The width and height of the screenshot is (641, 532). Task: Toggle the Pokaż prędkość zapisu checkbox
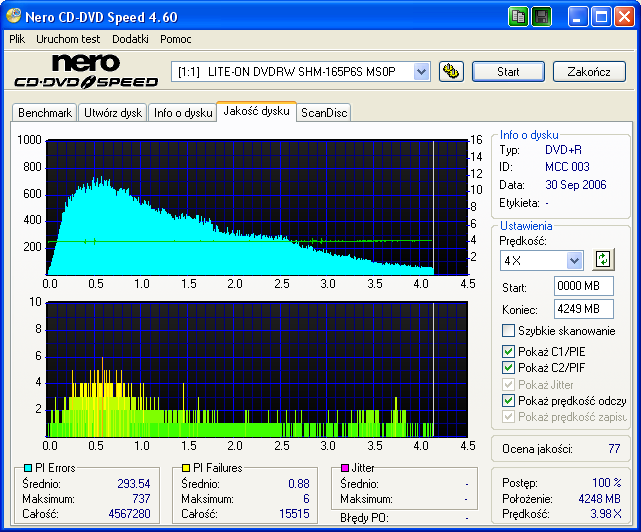coord(508,417)
